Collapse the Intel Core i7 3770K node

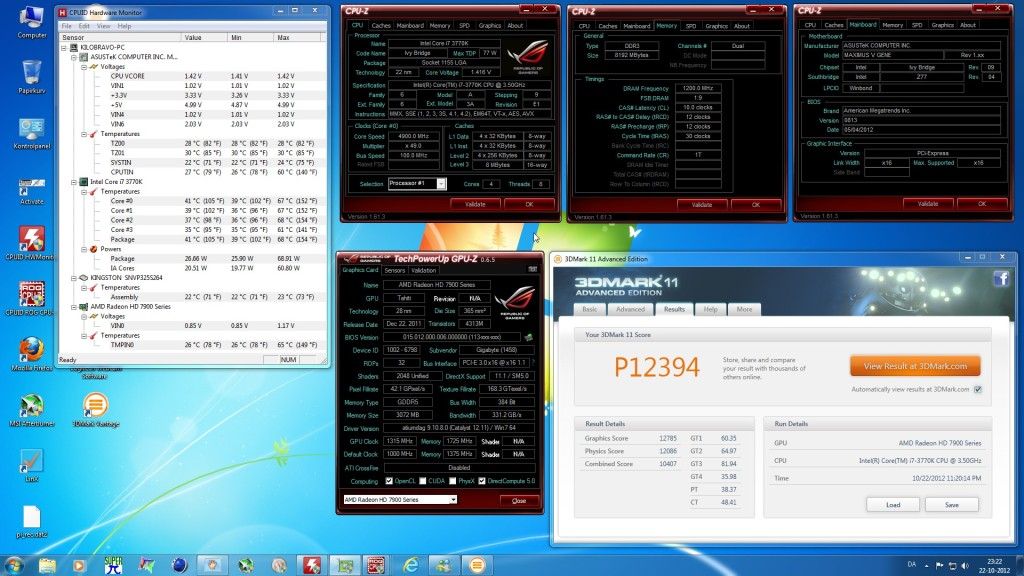pyautogui.click(x=74, y=182)
